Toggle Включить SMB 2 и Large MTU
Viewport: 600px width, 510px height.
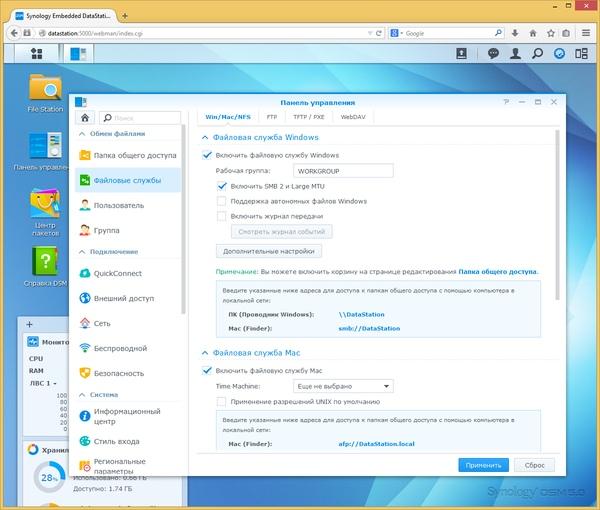pos(222,186)
